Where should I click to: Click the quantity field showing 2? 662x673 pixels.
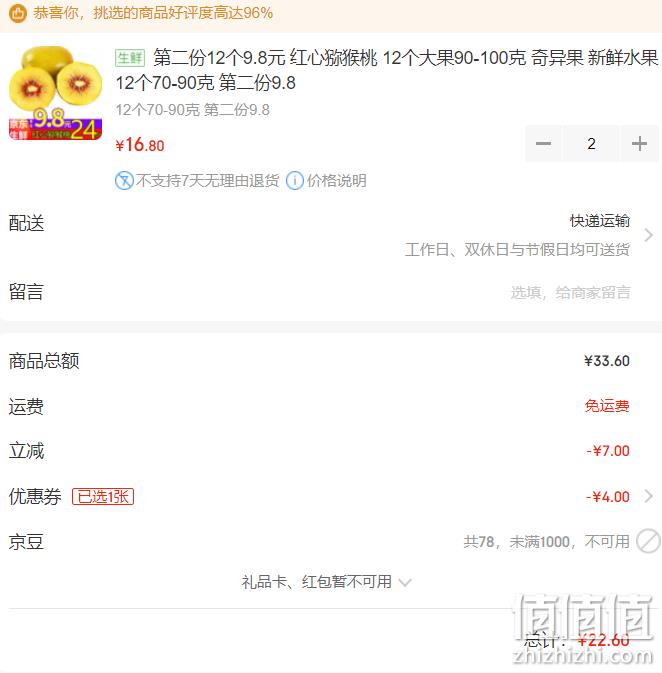click(x=591, y=143)
